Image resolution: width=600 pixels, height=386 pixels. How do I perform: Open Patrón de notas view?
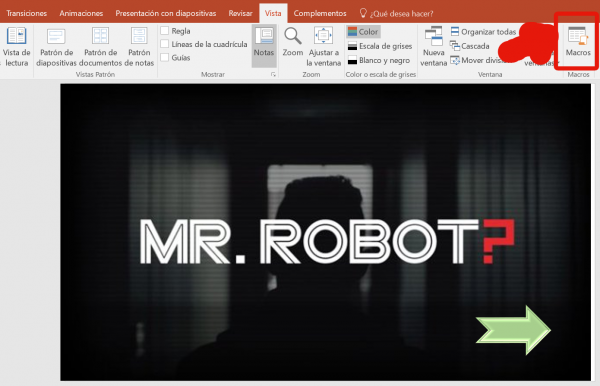(139, 47)
